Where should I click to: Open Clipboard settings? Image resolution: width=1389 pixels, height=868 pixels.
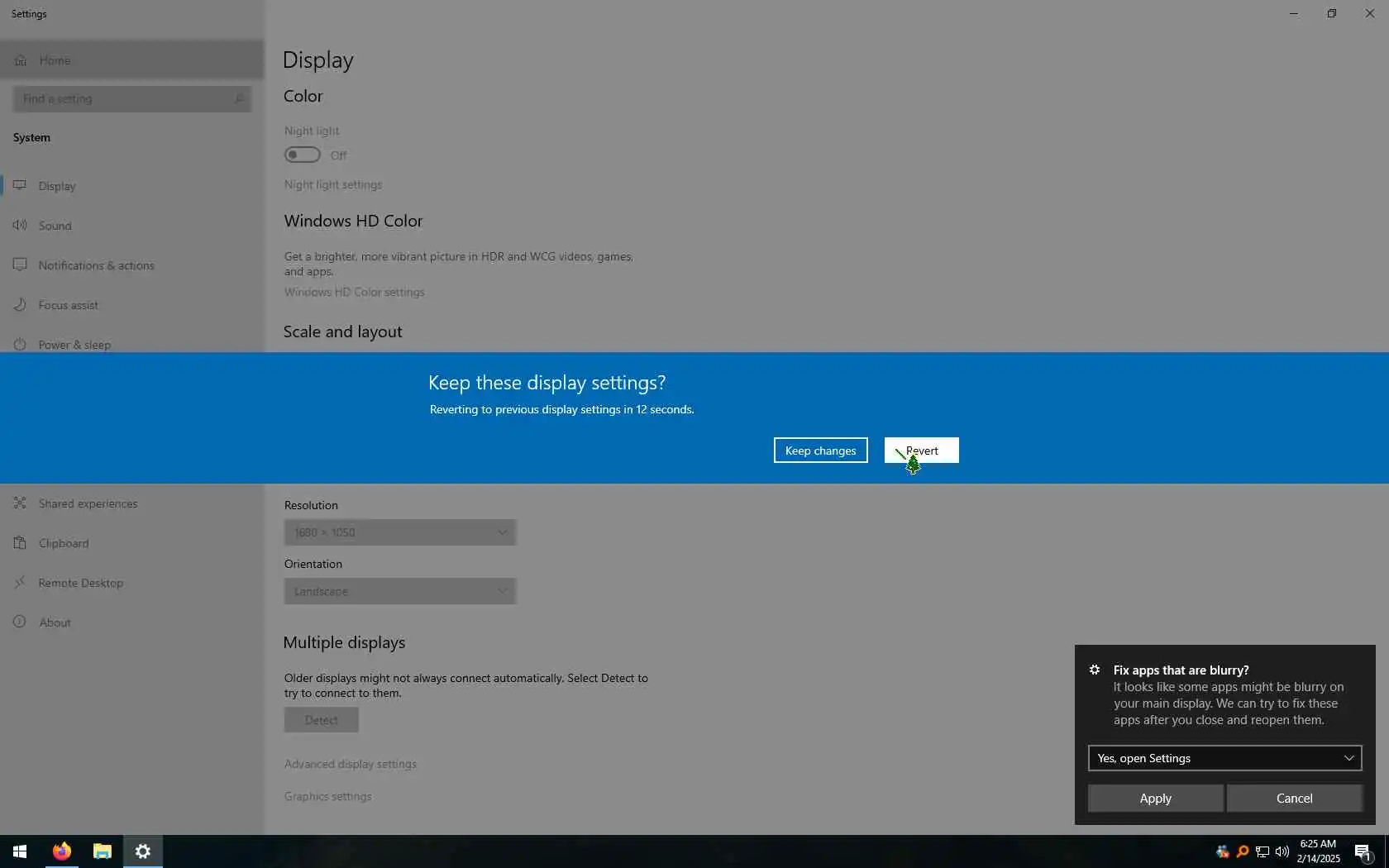pos(132,543)
